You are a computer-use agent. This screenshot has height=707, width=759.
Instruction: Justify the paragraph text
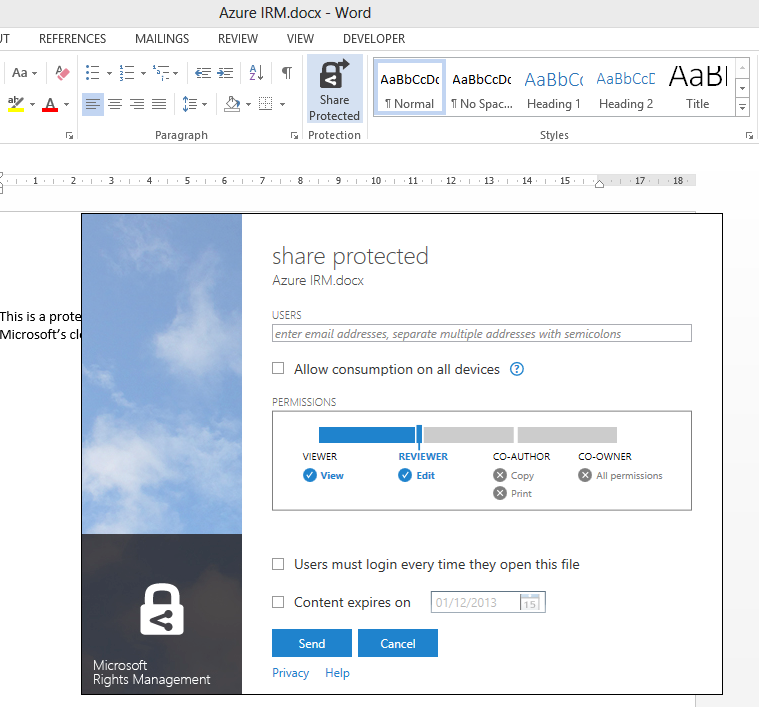[x=159, y=104]
